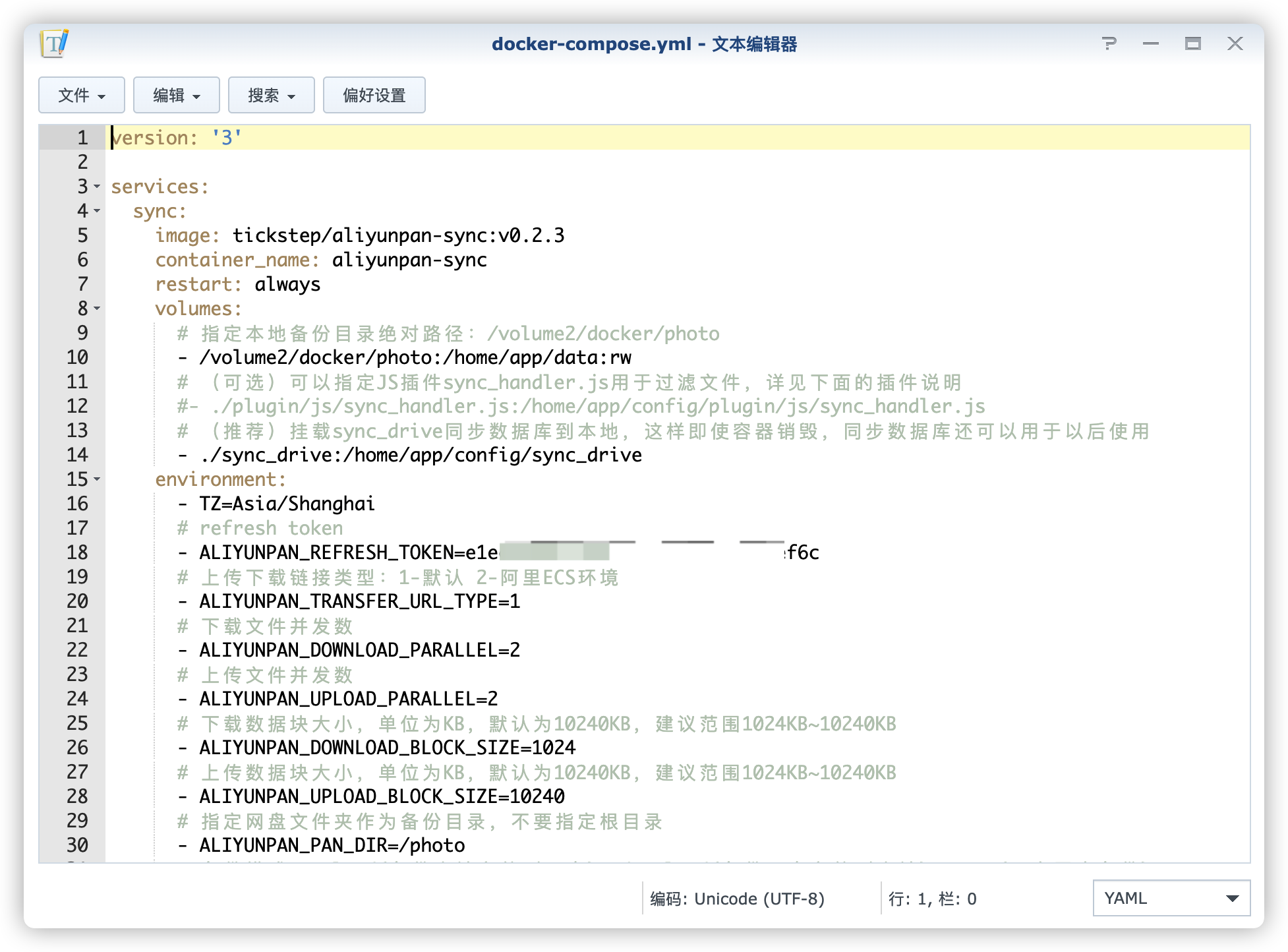Minimize the text editor window
Viewport: 1288px width, 952px height.
(x=1151, y=44)
